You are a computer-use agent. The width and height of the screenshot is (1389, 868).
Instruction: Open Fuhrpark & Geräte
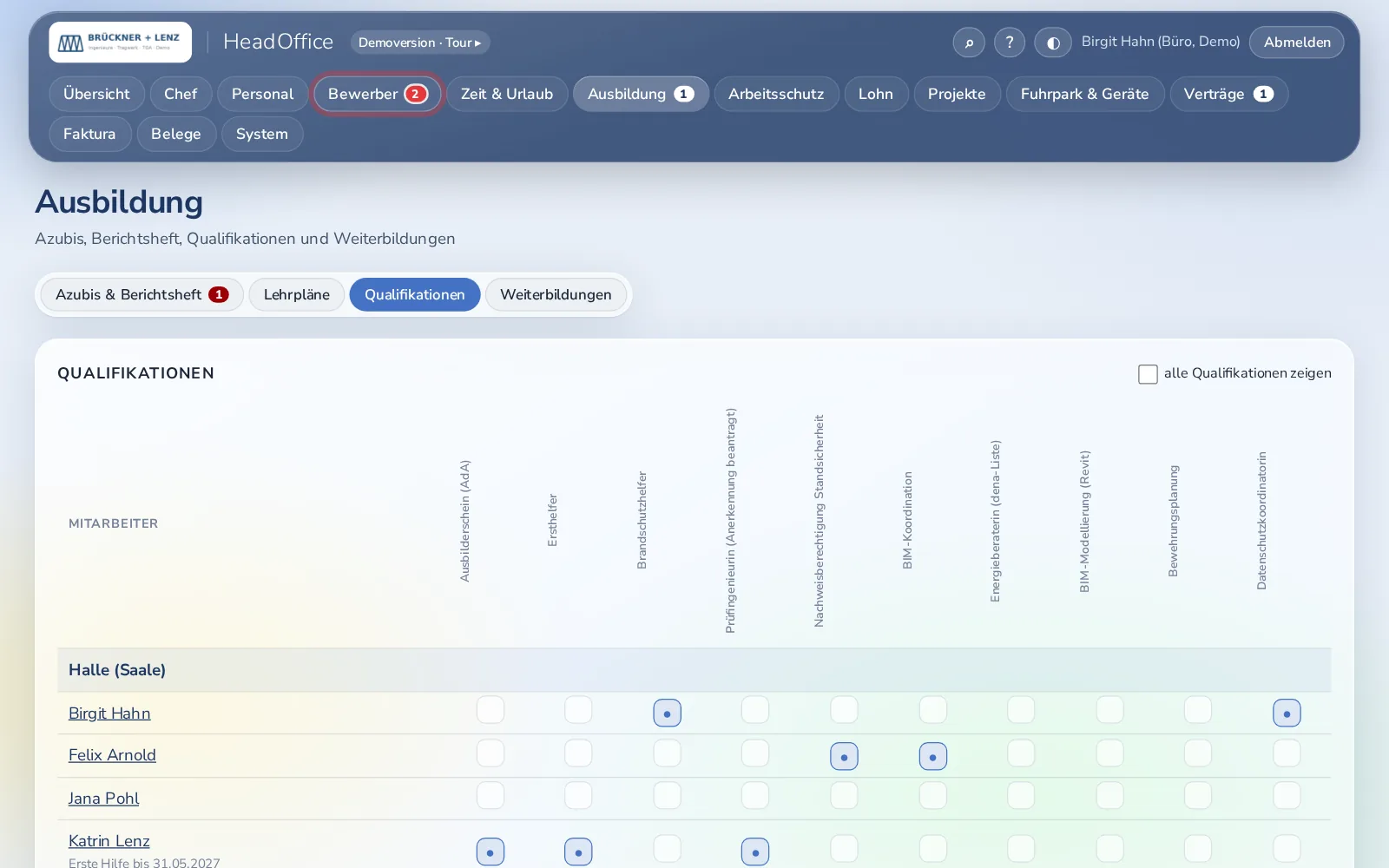tap(1085, 94)
